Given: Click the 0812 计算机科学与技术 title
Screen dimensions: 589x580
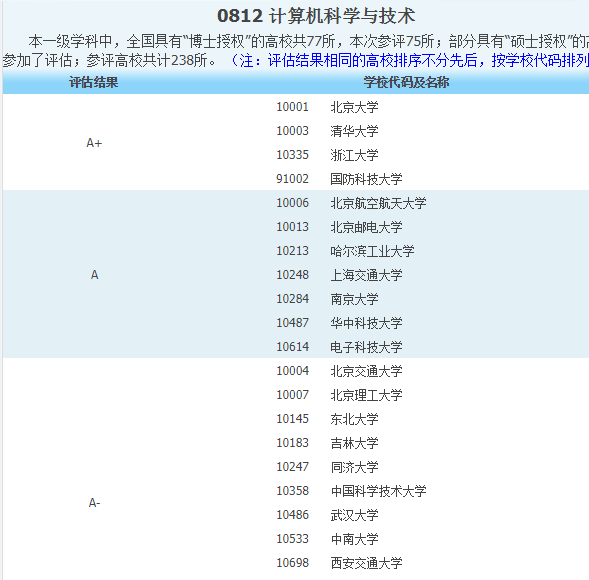Looking at the screenshot, I should click(x=316, y=16).
